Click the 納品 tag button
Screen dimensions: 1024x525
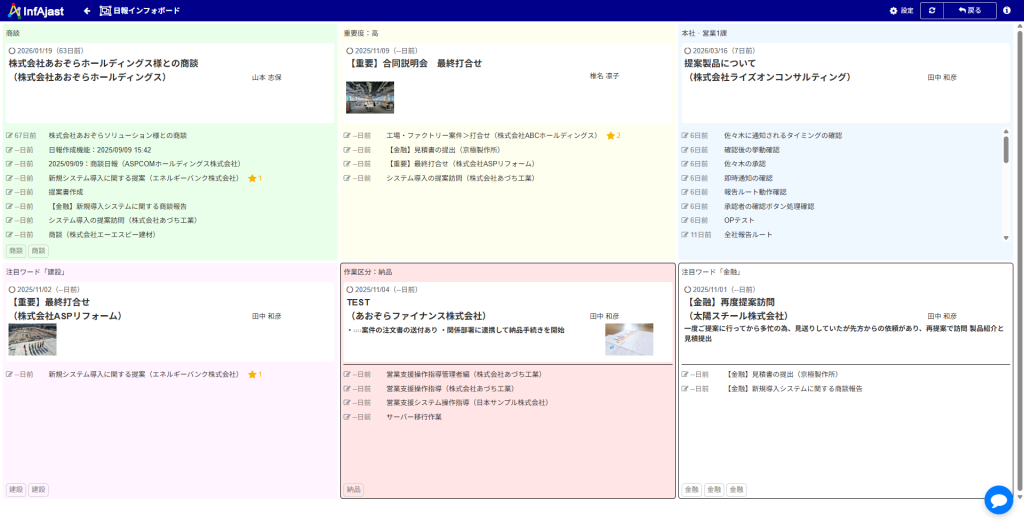pos(354,490)
